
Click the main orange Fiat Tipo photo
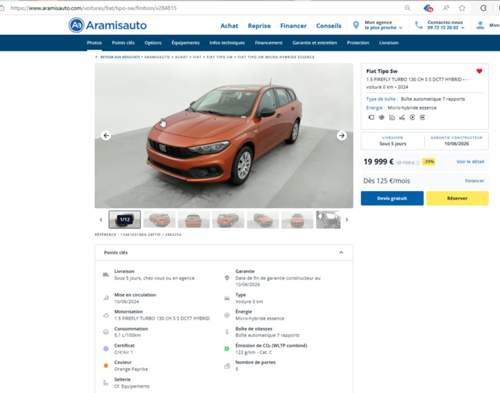(x=224, y=135)
